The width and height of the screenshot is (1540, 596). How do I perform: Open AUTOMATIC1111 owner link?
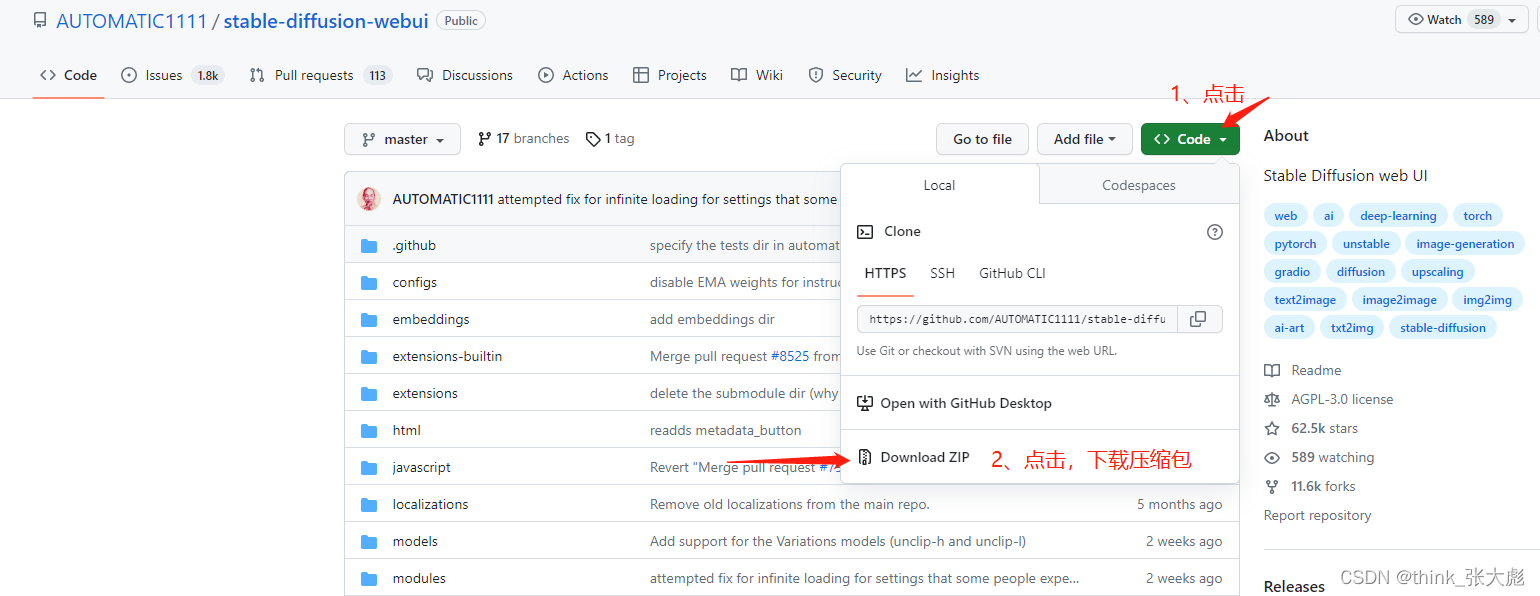132,20
